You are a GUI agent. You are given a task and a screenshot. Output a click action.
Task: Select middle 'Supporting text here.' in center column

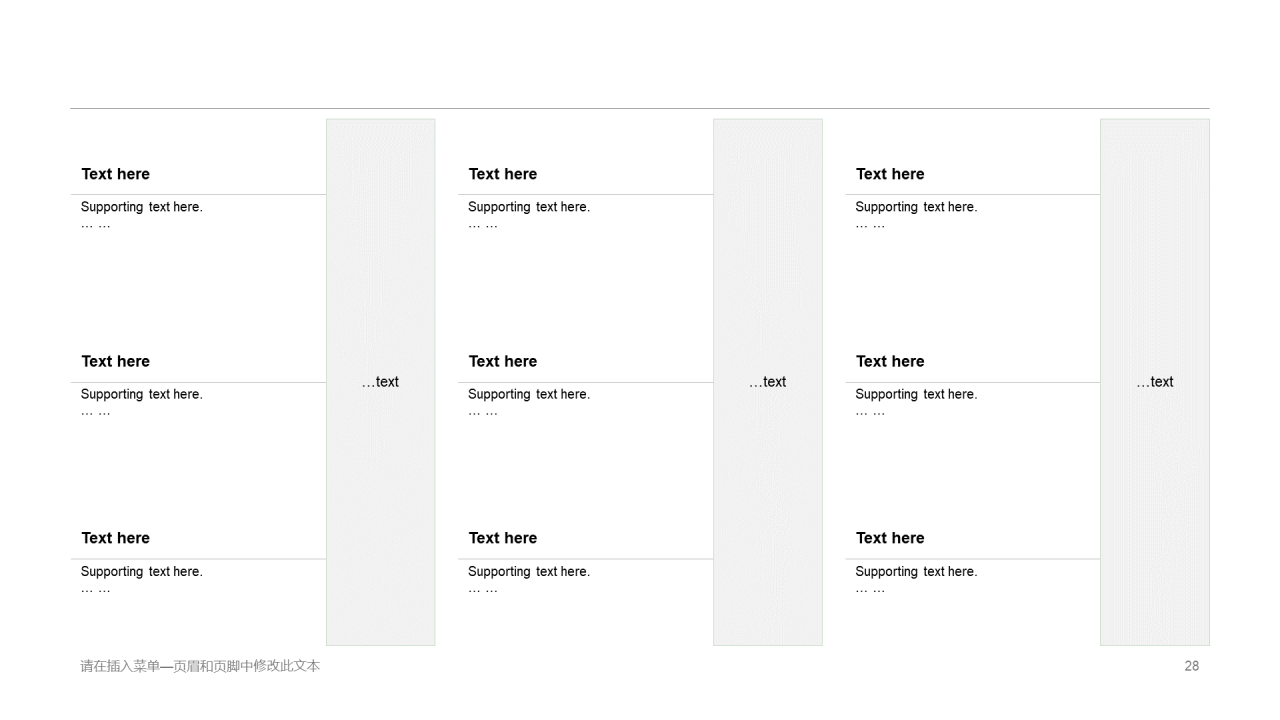tap(529, 394)
